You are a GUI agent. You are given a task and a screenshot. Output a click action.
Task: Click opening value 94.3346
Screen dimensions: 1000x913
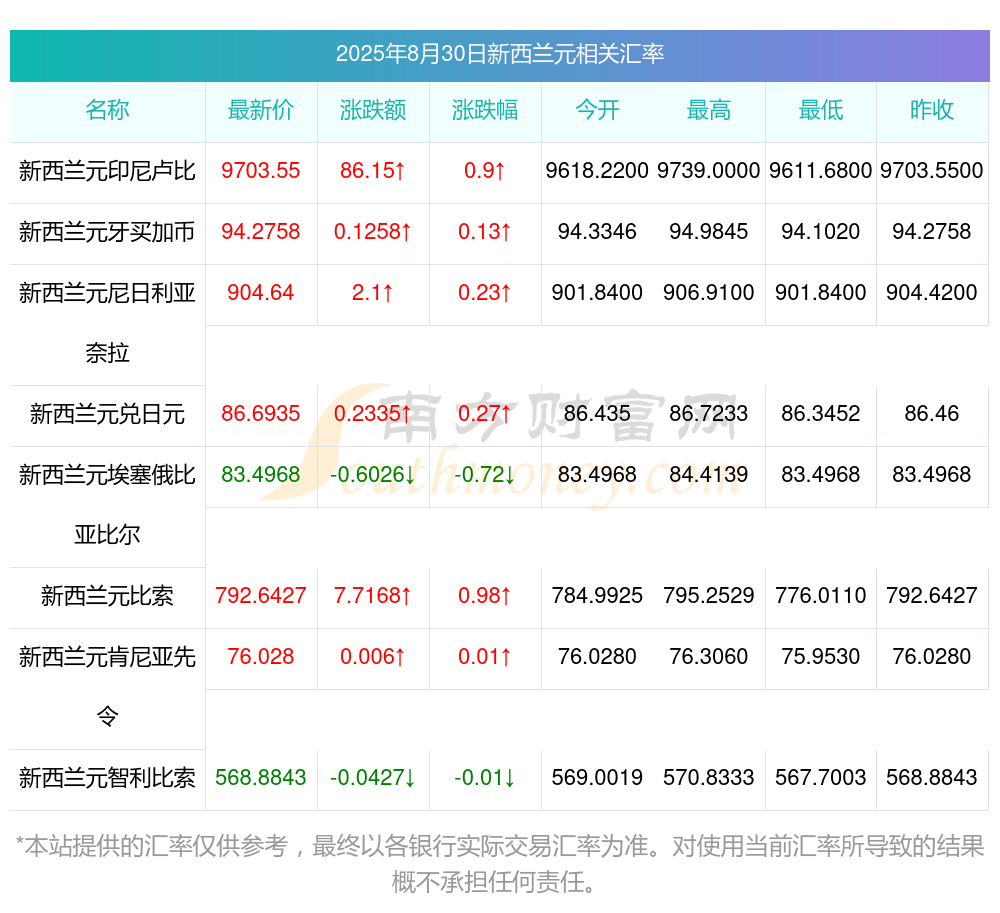pos(597,231)
